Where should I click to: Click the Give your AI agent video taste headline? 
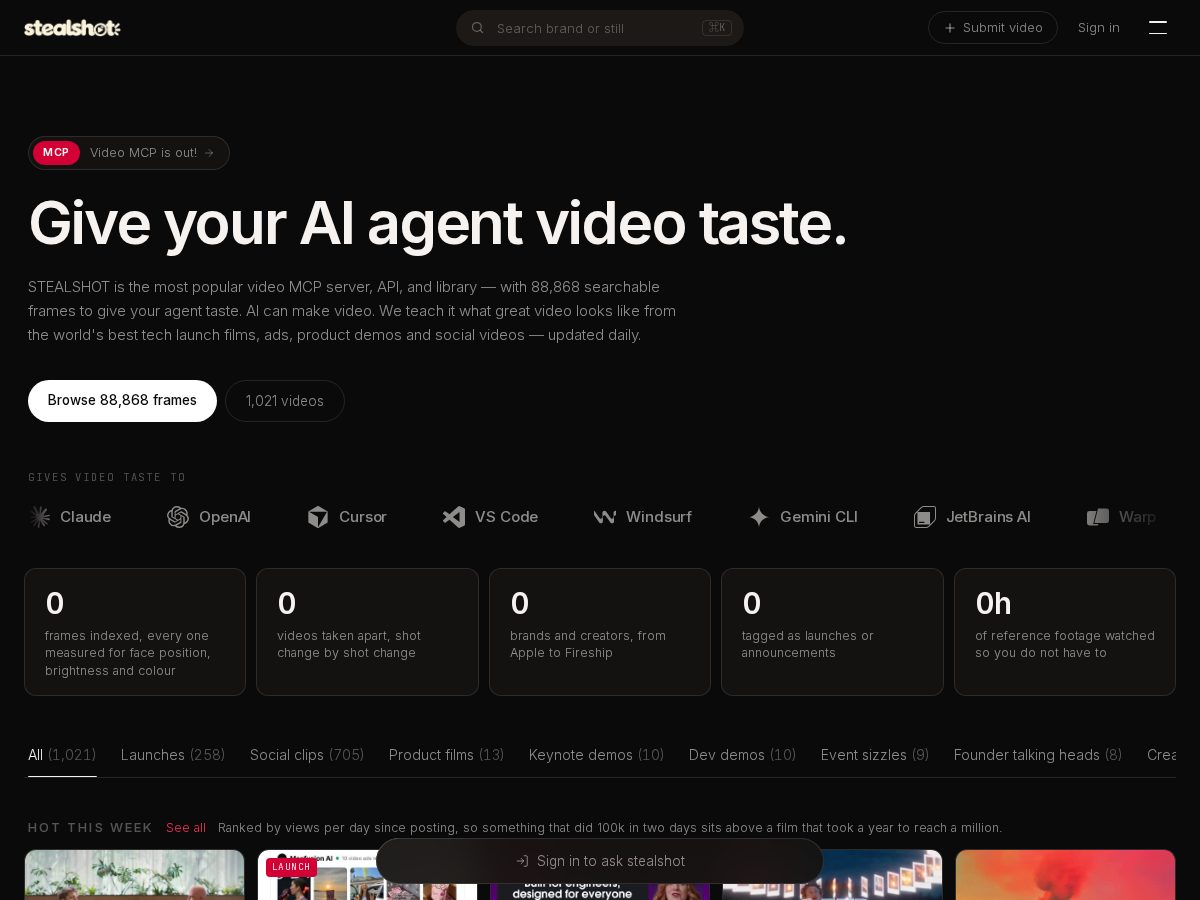pos(438,222)
